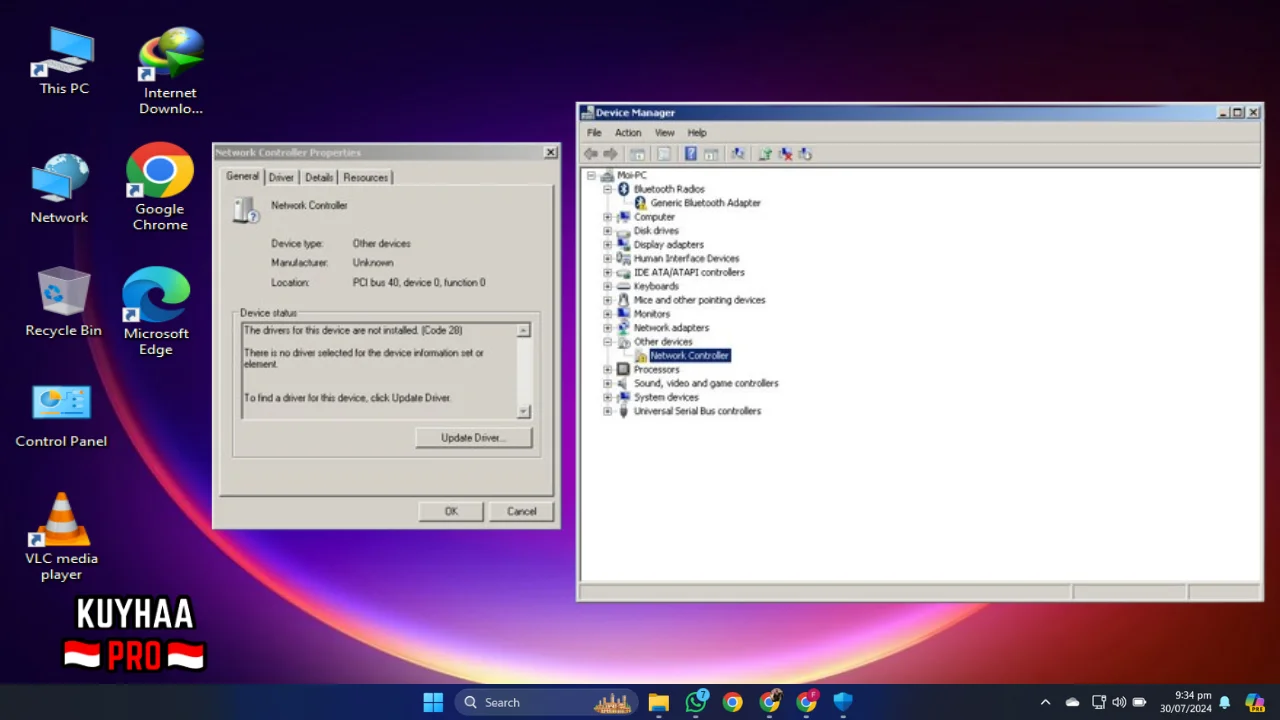Open This PC desktop icon
This screenshot has height=720, width=1280.
click(64, 62)
